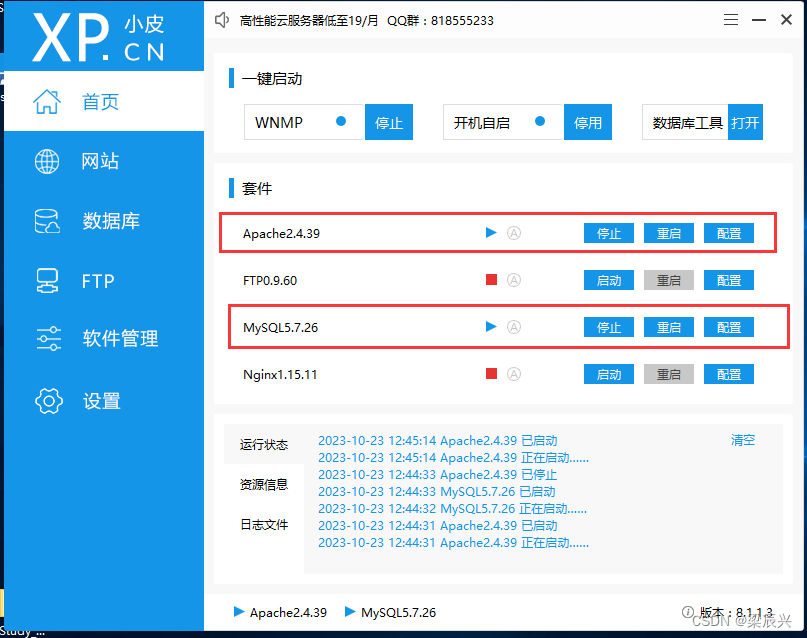807x638 pixels.
Task: Click the Nginx1.15.11 name in 套件 list
Action: click(280, 374)
